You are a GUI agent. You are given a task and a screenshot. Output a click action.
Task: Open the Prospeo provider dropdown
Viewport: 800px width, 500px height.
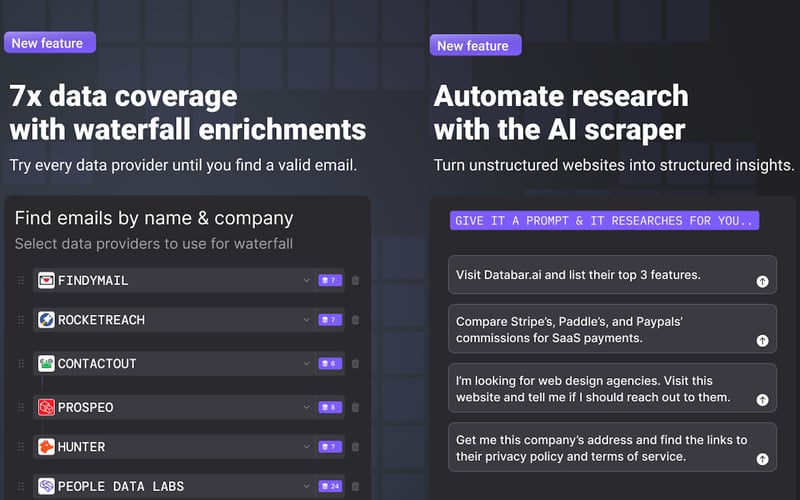(306, 407)
